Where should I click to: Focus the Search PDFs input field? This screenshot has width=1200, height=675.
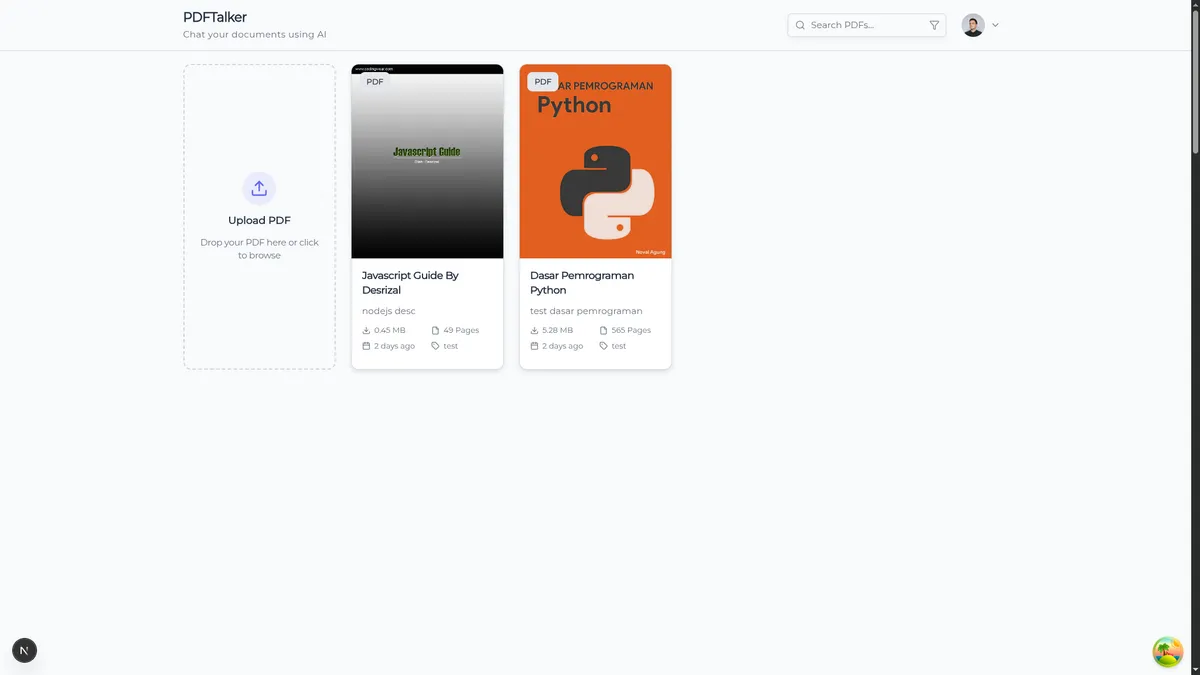865,25
